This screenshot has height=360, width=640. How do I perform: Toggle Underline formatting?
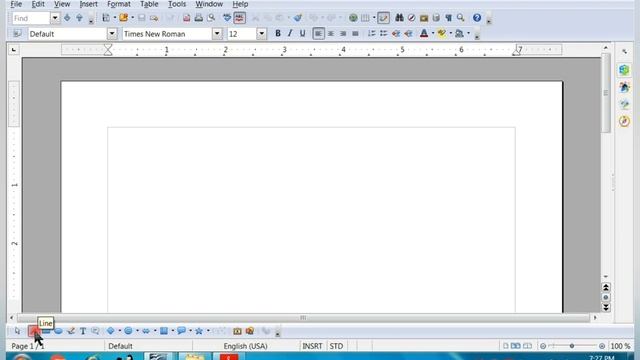point(302,34)
